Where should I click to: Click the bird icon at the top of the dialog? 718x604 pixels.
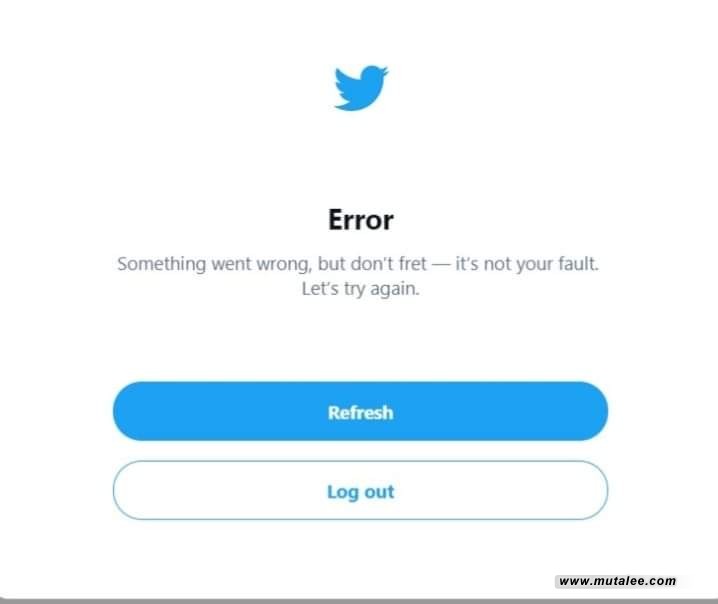coord(361,88)
